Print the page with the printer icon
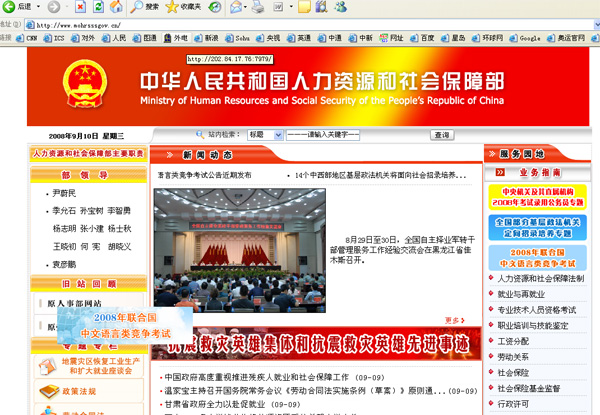The image size is (600, 415). (258, 7)
